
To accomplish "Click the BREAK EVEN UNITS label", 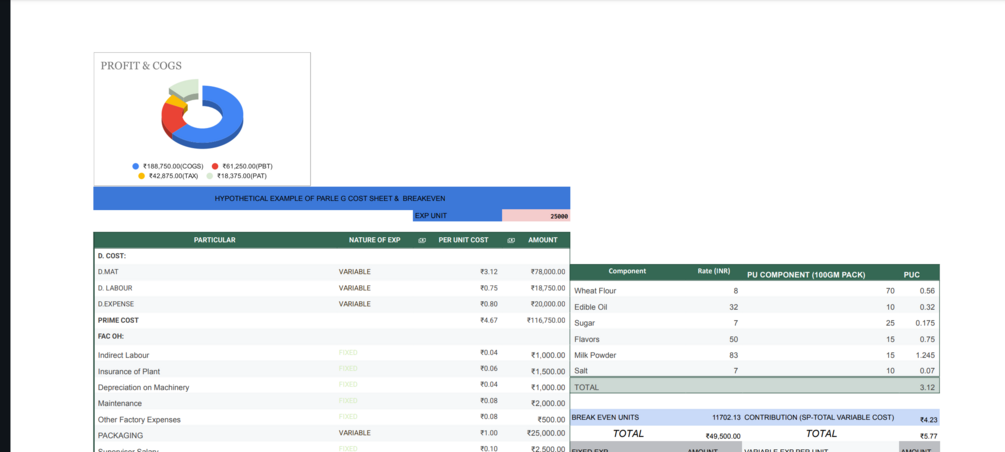I will coord(605,417).
